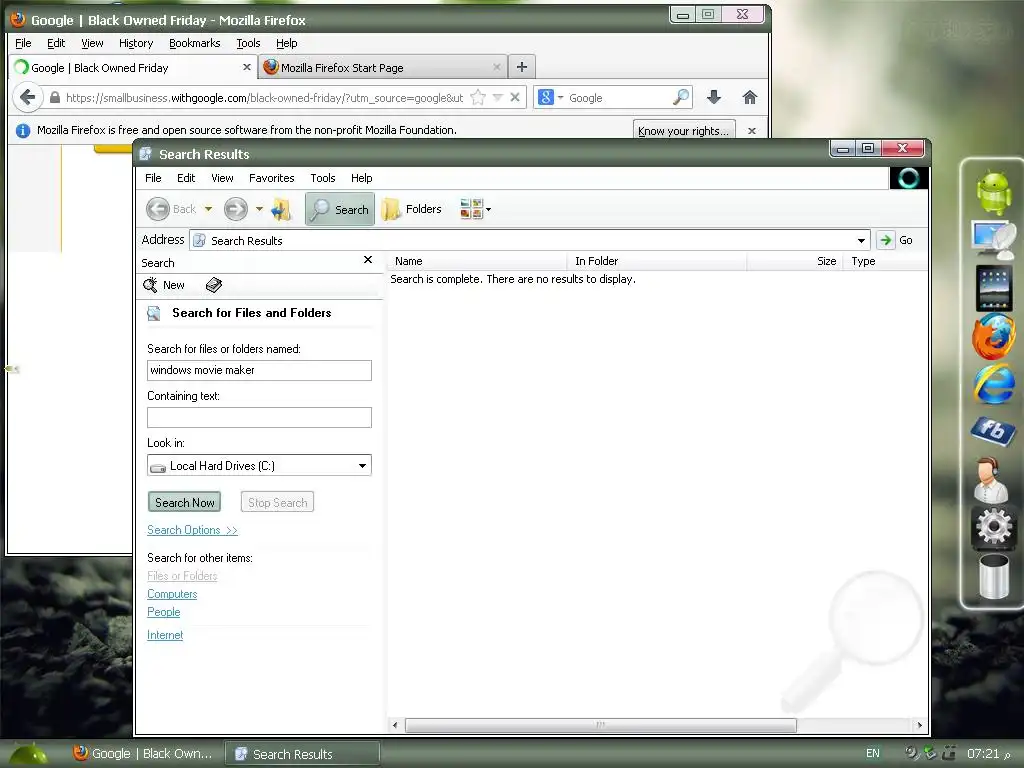Click the files or folders named field

pyautogui.click(x=259, y=370)
